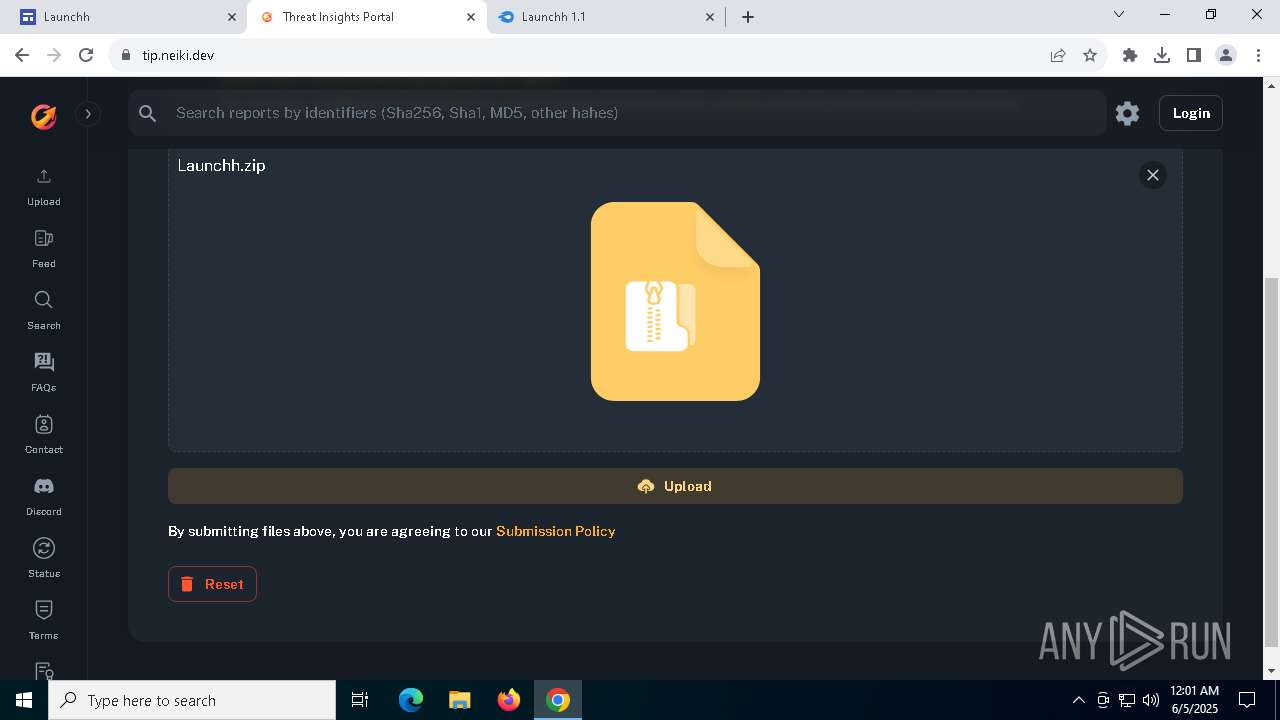This screenshot has height=720, width=1280.
Task: Click the Threat Insights Portal logo
Action: [x=43, y=116]
